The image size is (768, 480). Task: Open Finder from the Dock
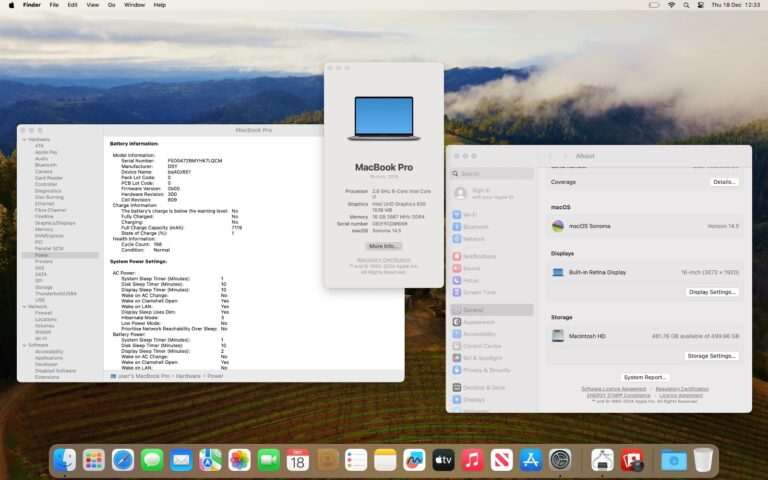point(65,460)
